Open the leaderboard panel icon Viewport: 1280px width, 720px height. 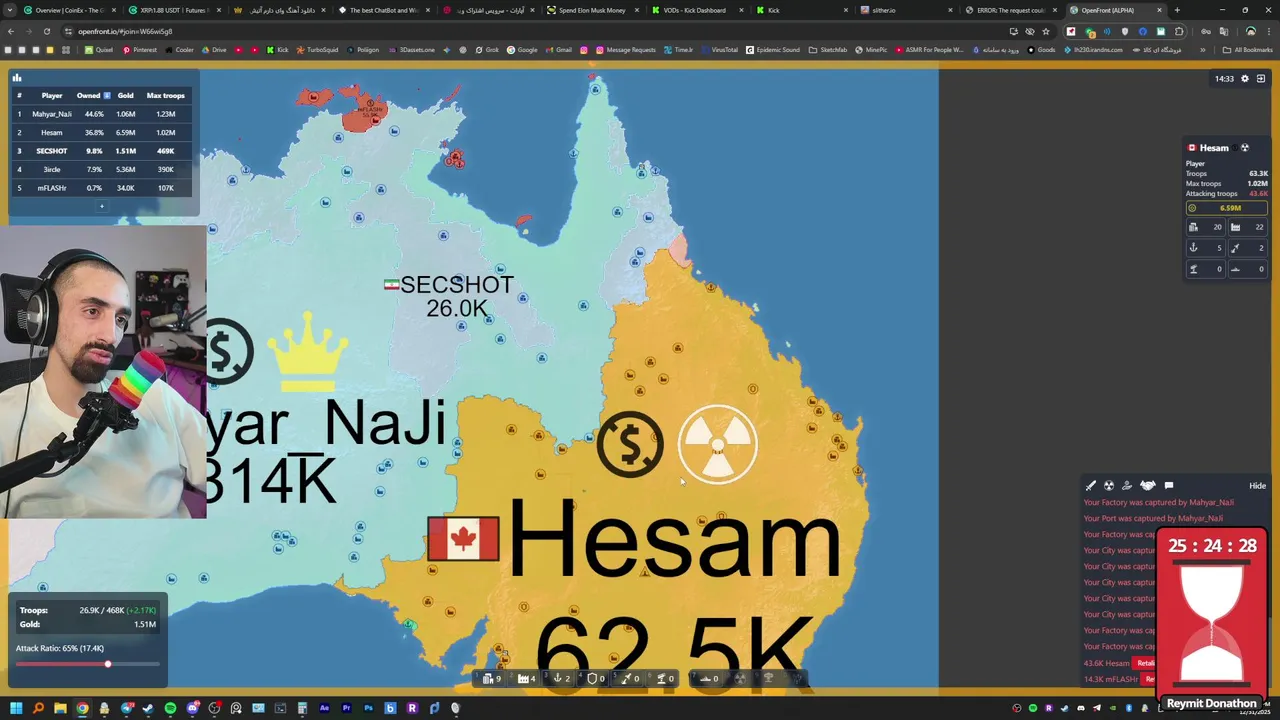pos(17,78)
